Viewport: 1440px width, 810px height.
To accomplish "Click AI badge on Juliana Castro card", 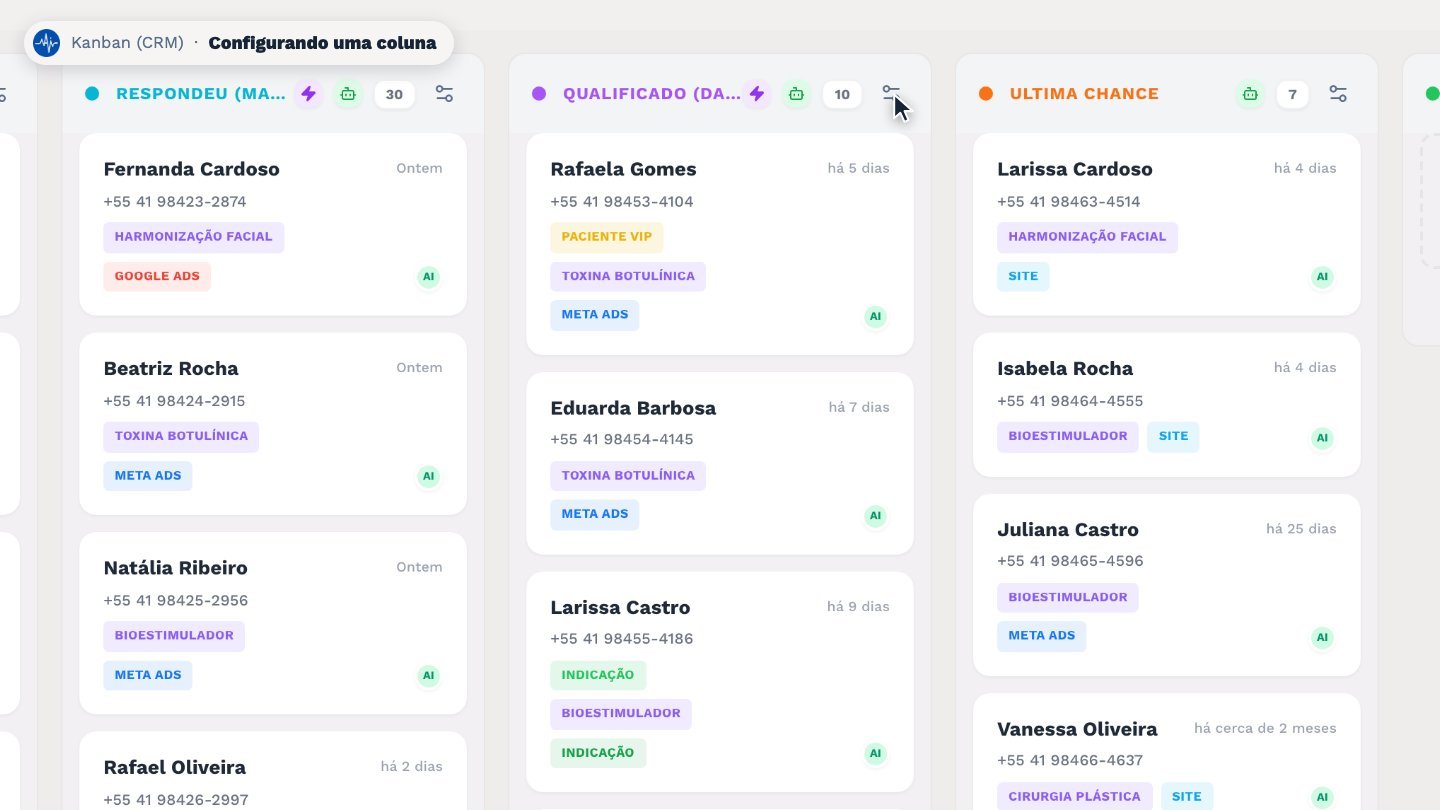I will (x=1322, y=637).
